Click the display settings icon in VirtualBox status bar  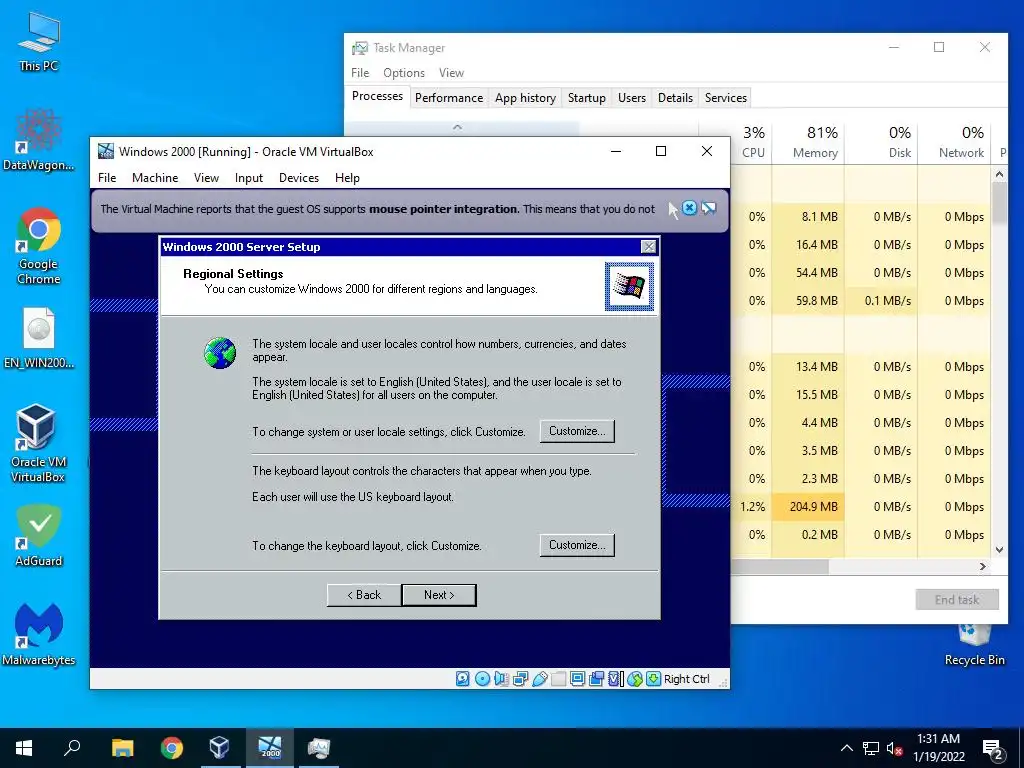pyautogui.click(x=577, y=679)
